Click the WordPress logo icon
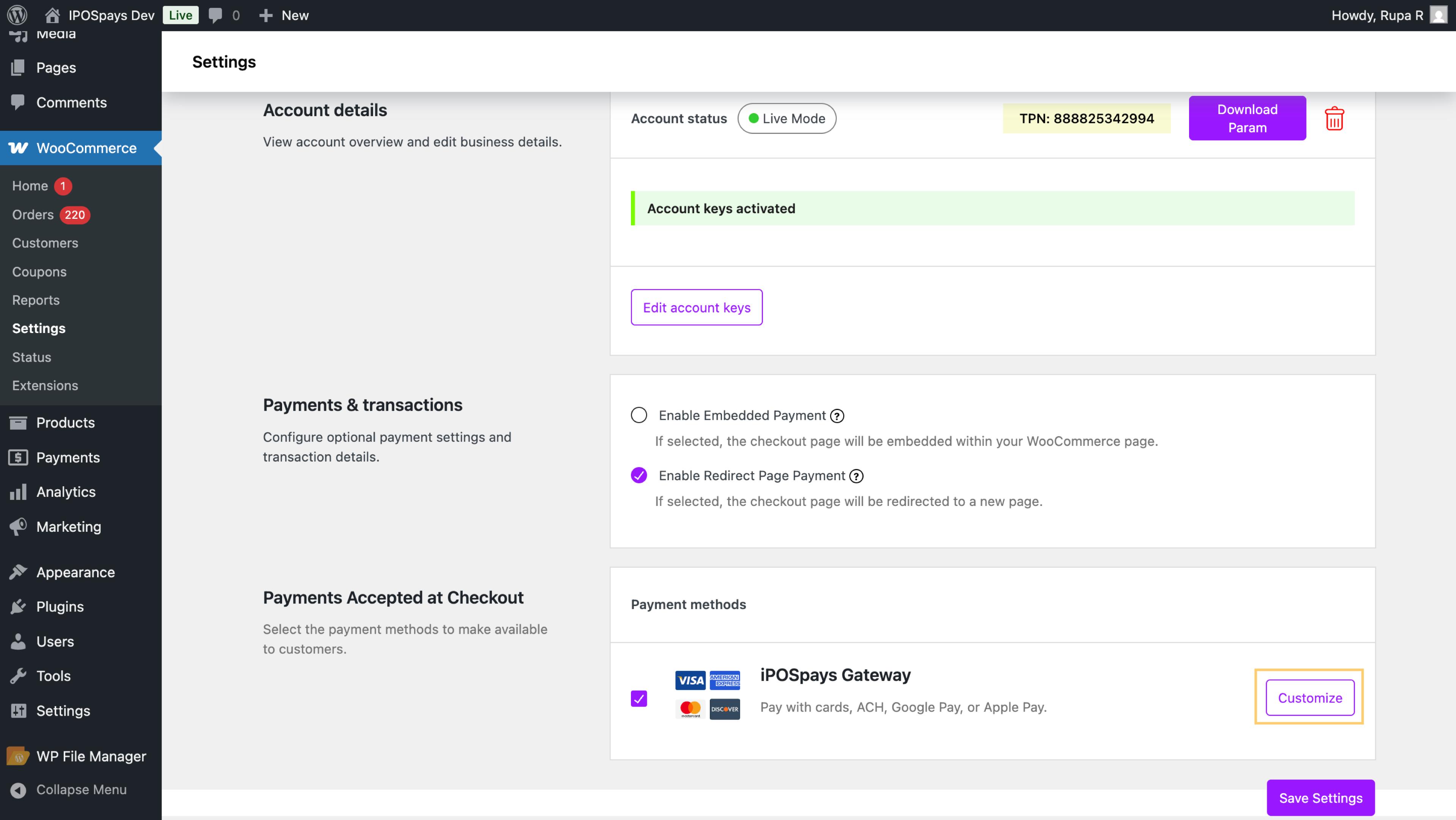This screenshot has height=820, width=1456. click(x=17, y=15)
